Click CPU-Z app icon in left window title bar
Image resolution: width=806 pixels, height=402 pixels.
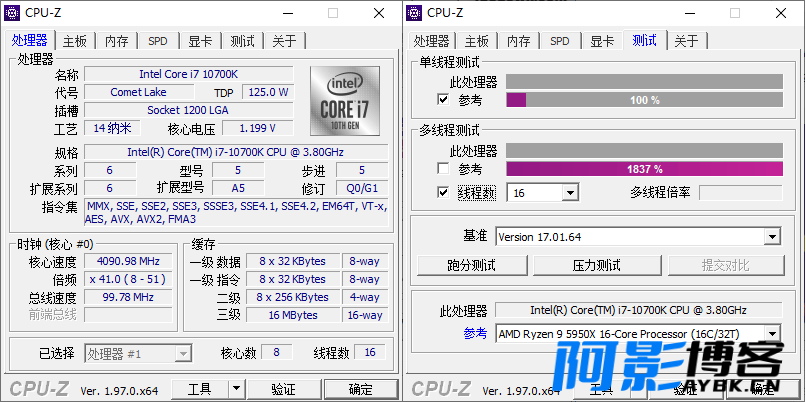point(12,13)
